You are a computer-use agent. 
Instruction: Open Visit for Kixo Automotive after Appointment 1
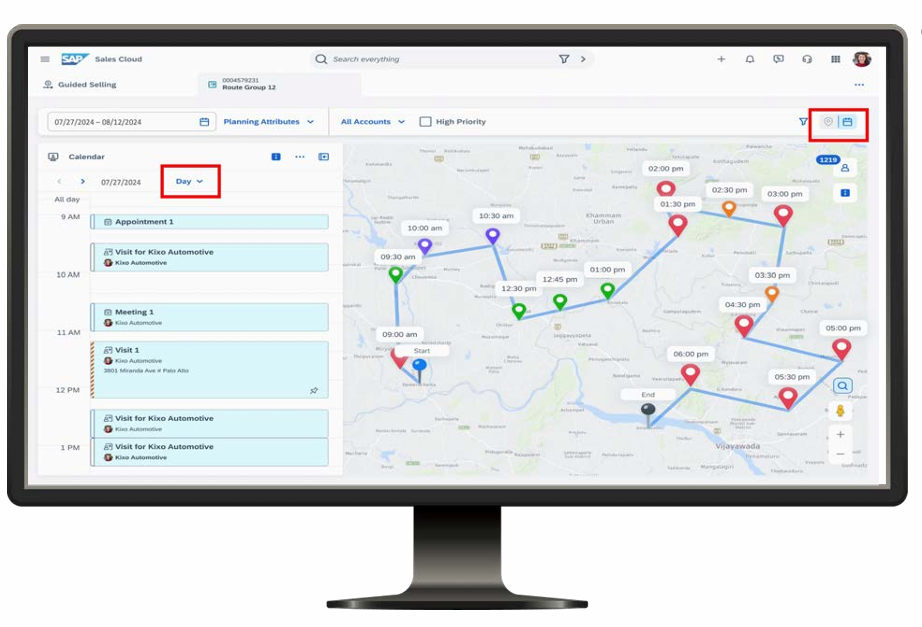pyautogui.click(x=209, y=257)
